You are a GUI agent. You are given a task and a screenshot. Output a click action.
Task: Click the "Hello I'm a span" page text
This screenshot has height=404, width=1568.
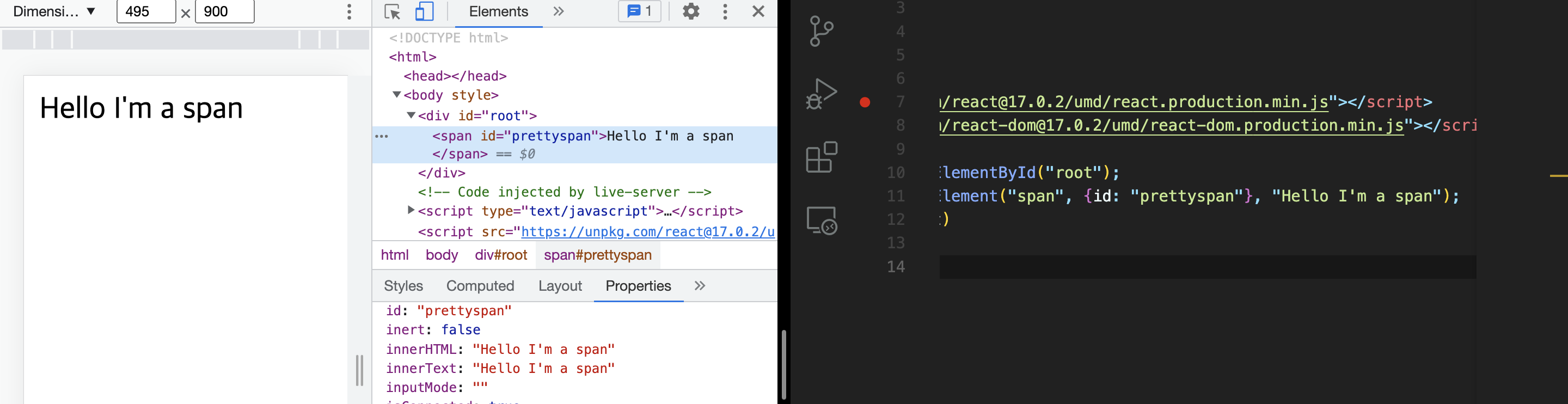coord(141,108)
